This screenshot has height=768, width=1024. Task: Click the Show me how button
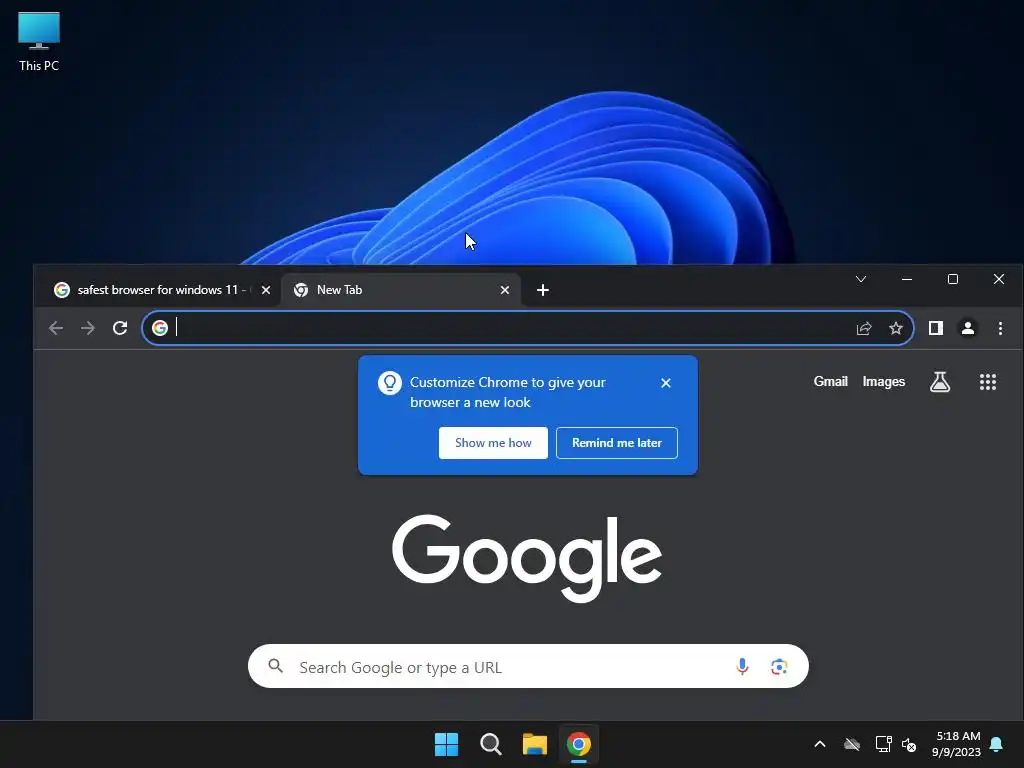493,443
